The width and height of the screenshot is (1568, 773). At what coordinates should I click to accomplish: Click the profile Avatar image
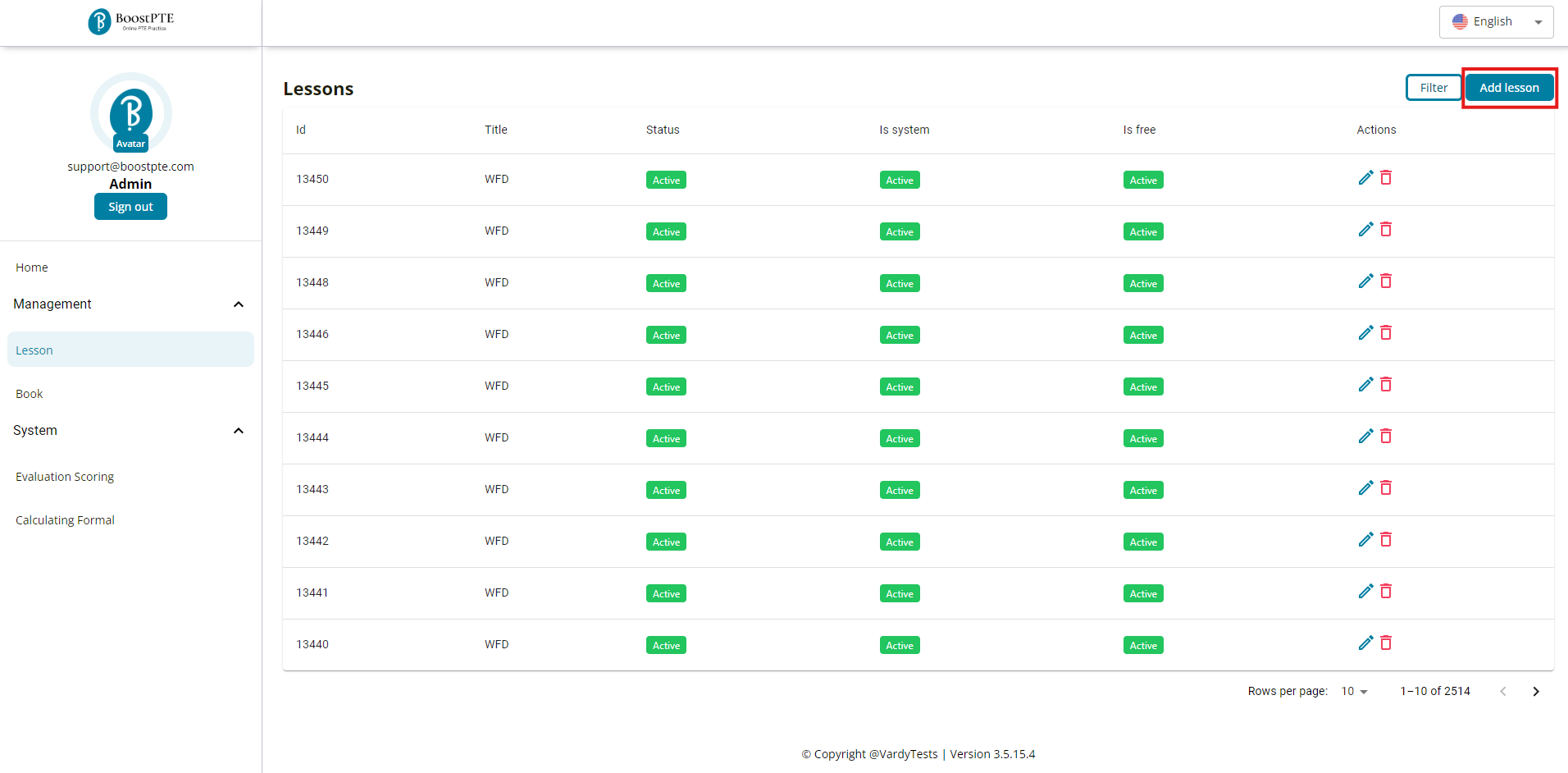(x=131, y=113)
